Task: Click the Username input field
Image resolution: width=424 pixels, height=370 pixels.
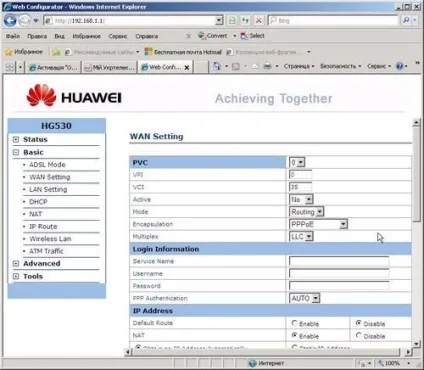Action: tap(339, 273)
